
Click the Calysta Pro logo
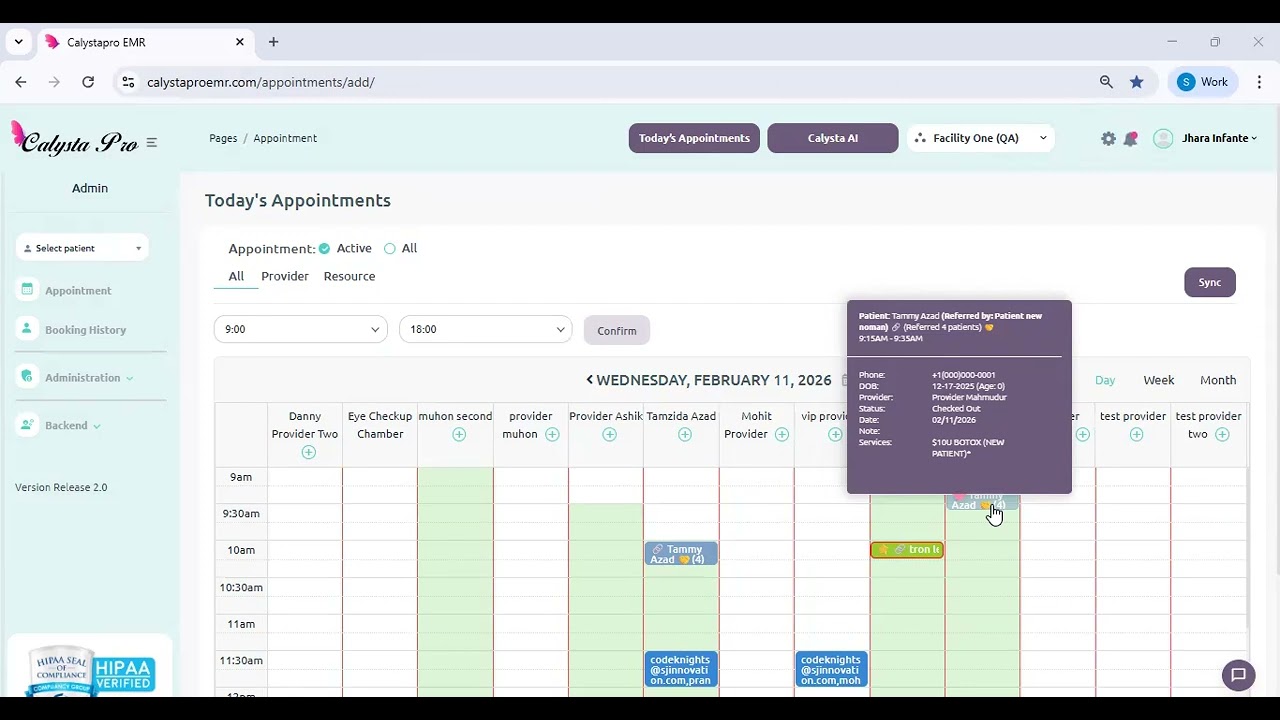pyautogui.click(x=74, y=140)
